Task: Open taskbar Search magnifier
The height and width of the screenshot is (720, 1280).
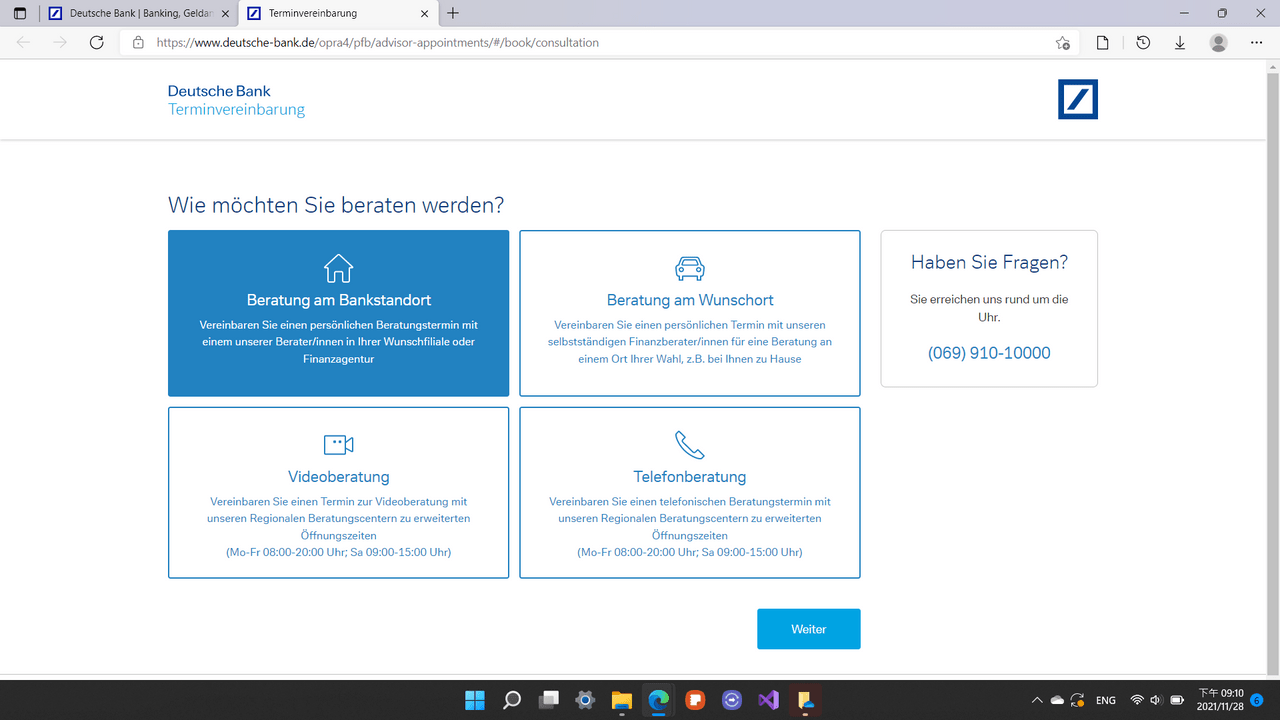Action: tap(512, 700)
